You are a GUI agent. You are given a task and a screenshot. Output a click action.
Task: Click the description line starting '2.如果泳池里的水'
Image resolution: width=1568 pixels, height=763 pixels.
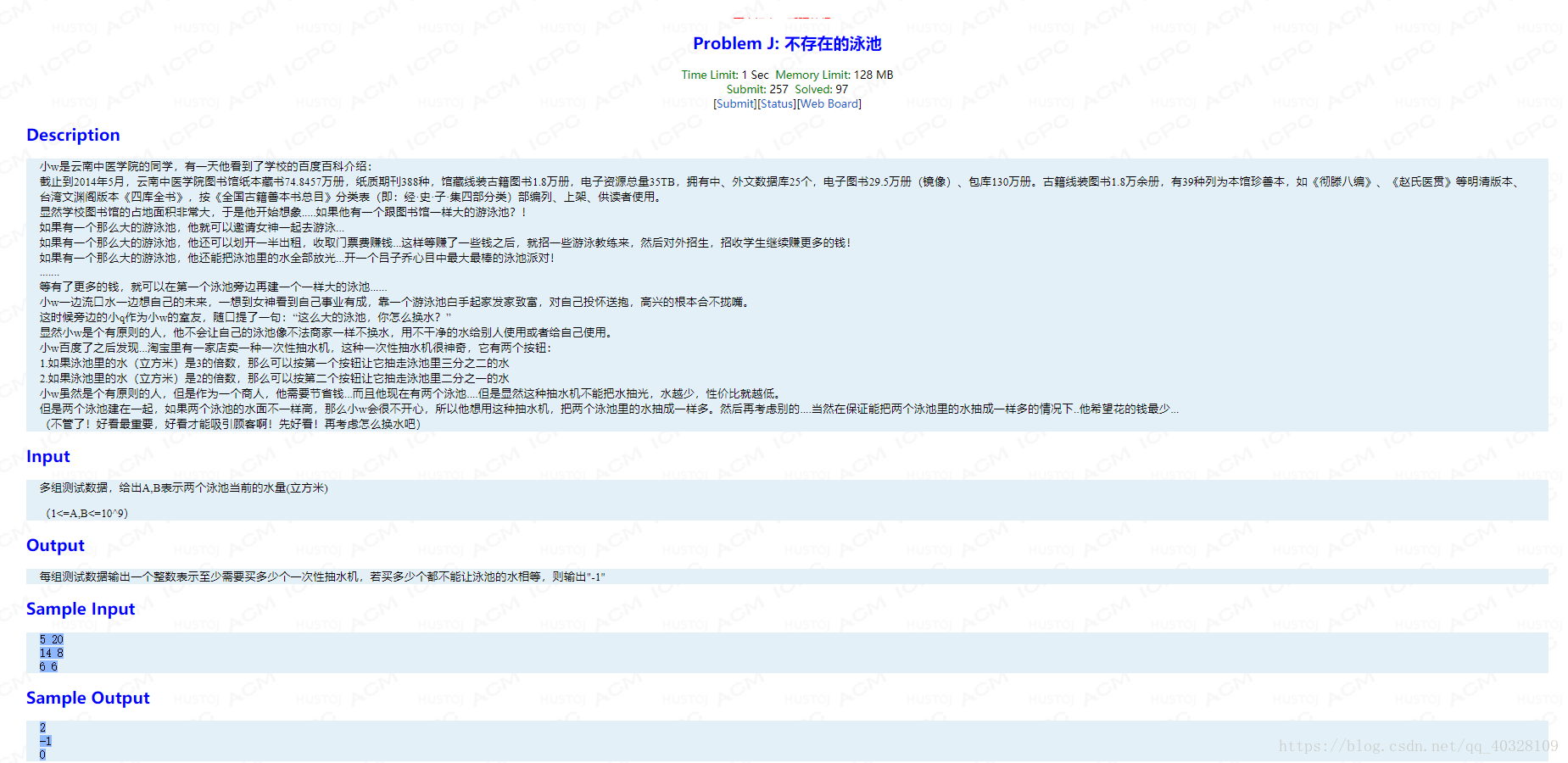(x=274, y=378)
